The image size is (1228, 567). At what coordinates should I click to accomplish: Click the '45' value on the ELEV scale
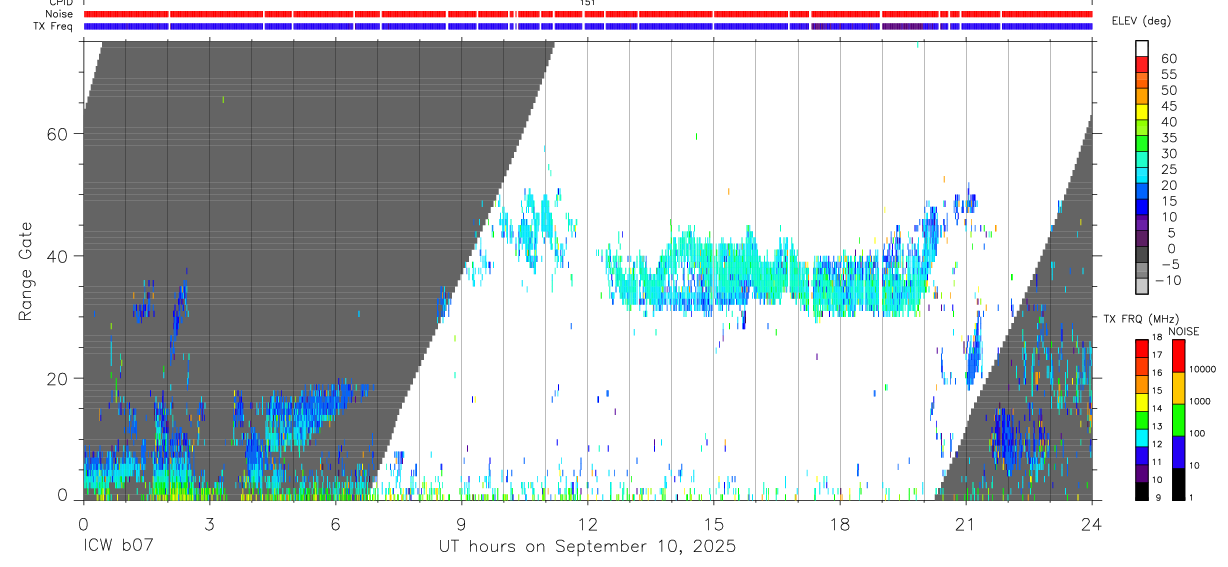1169,106
